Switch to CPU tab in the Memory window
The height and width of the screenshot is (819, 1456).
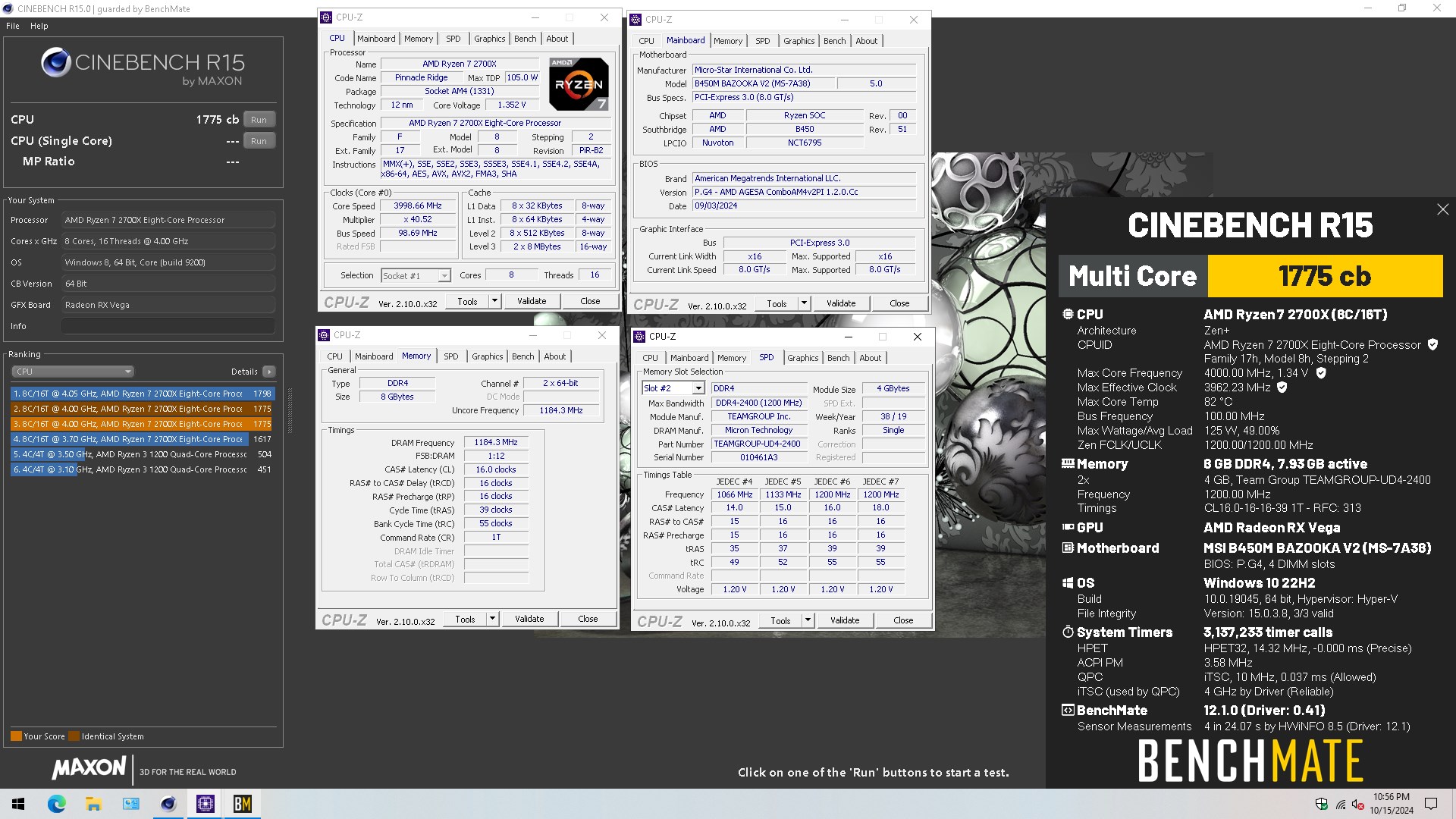pyautogui.click(x=334, y=356)
